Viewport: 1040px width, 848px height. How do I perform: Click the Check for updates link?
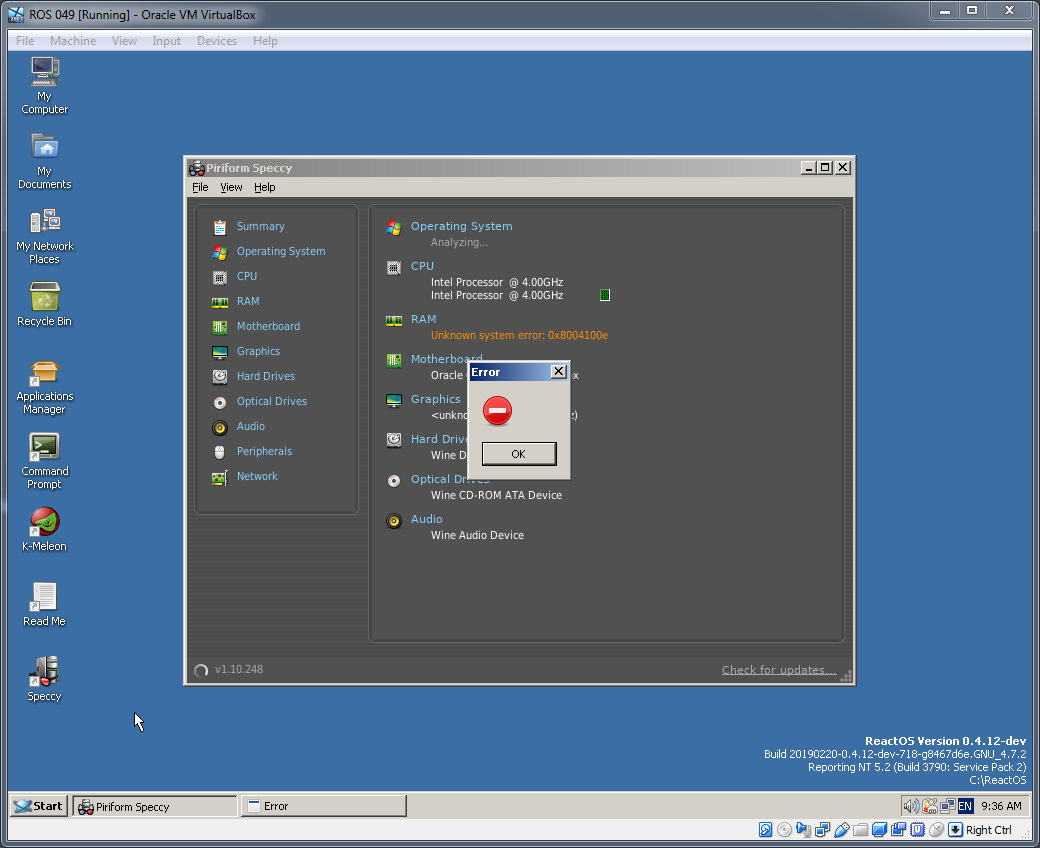coord(779,670)
